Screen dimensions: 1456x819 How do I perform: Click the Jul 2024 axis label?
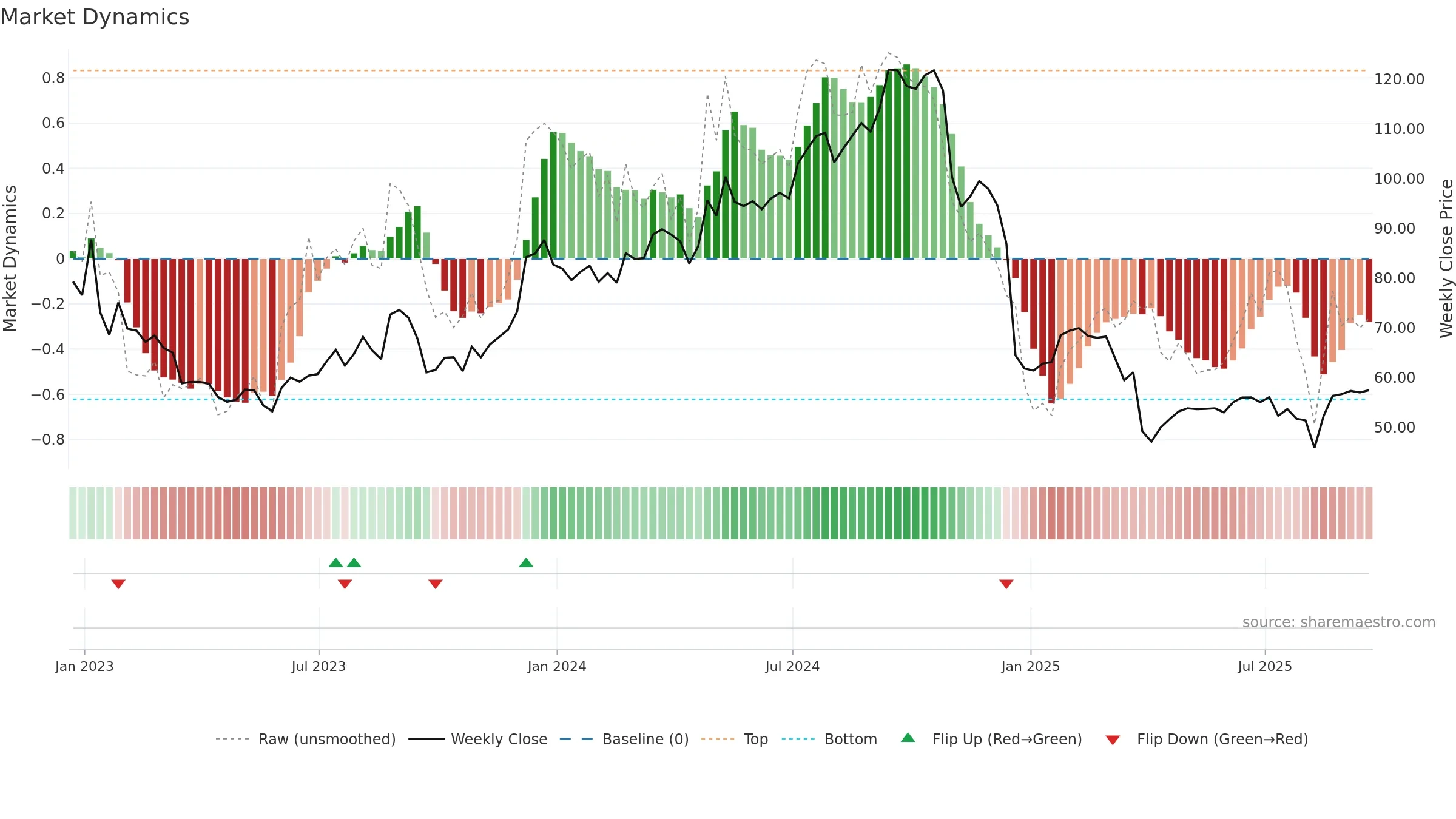pos(792,666)
